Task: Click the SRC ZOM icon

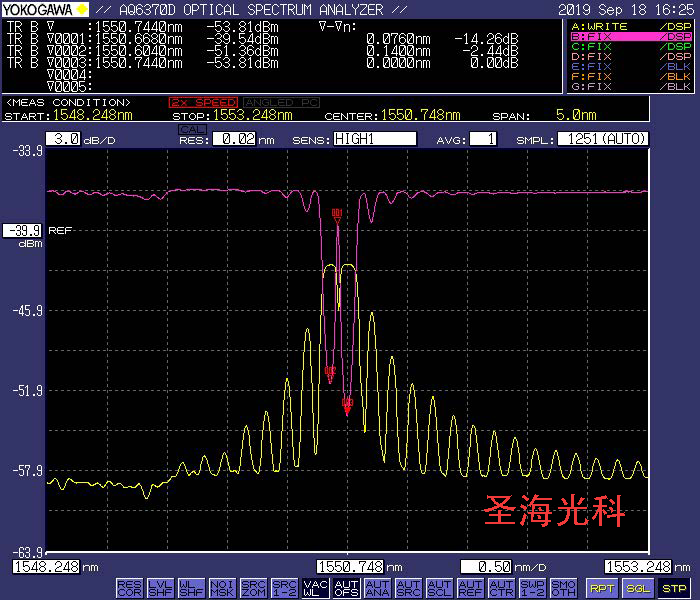Action: [253, 588]
